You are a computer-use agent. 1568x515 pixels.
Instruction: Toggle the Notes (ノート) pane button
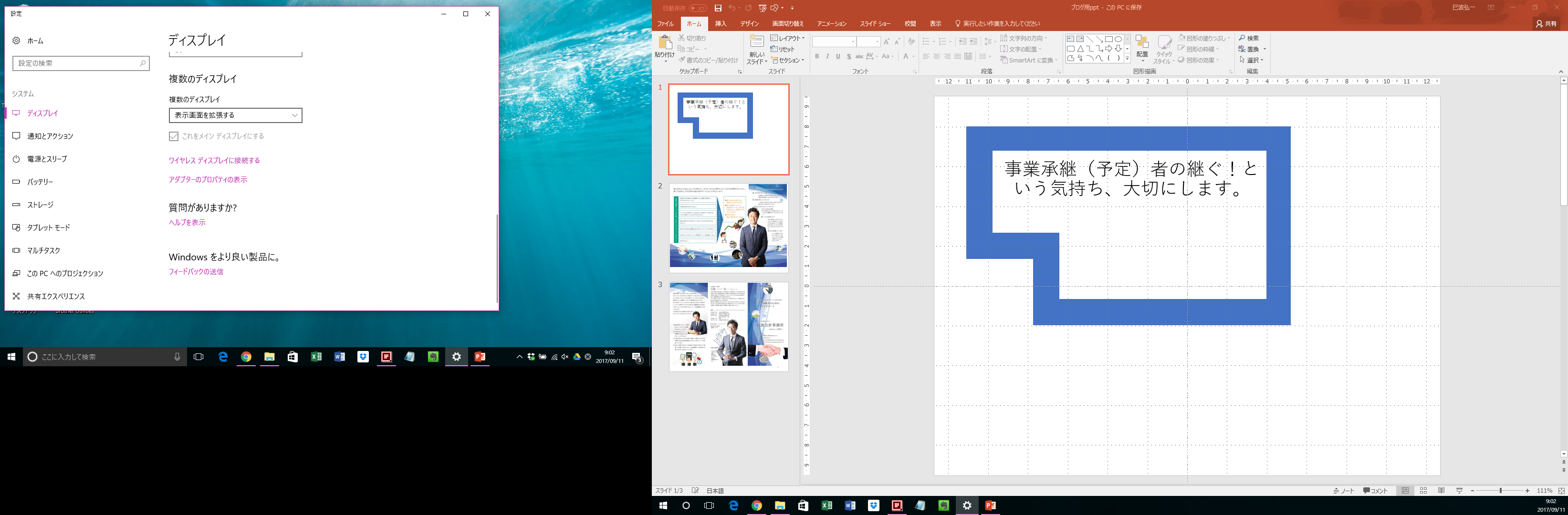[x=1343, y=491]
